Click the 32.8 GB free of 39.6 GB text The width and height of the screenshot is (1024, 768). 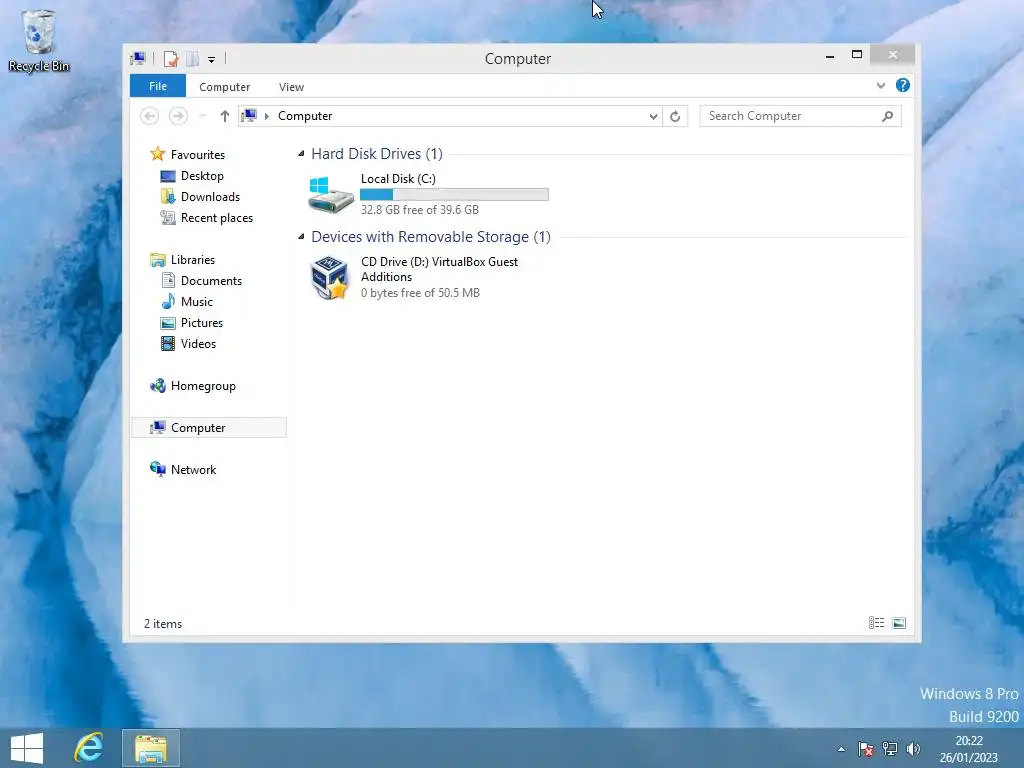coord(420,210)
